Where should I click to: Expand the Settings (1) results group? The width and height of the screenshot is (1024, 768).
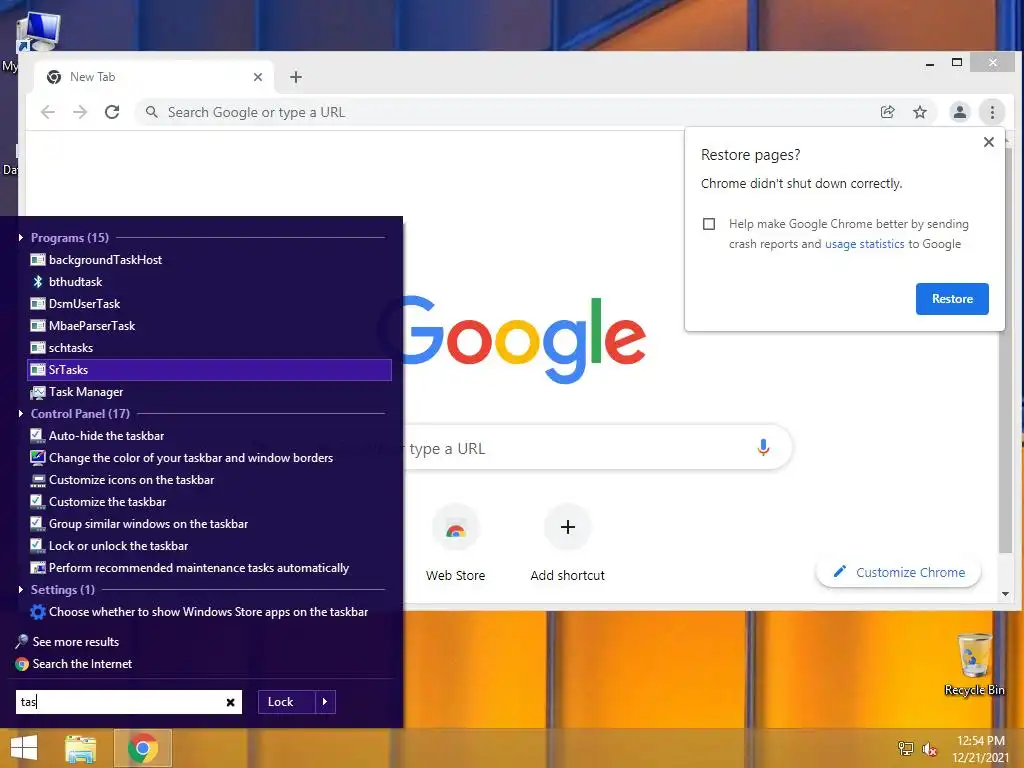click(21, 590)
